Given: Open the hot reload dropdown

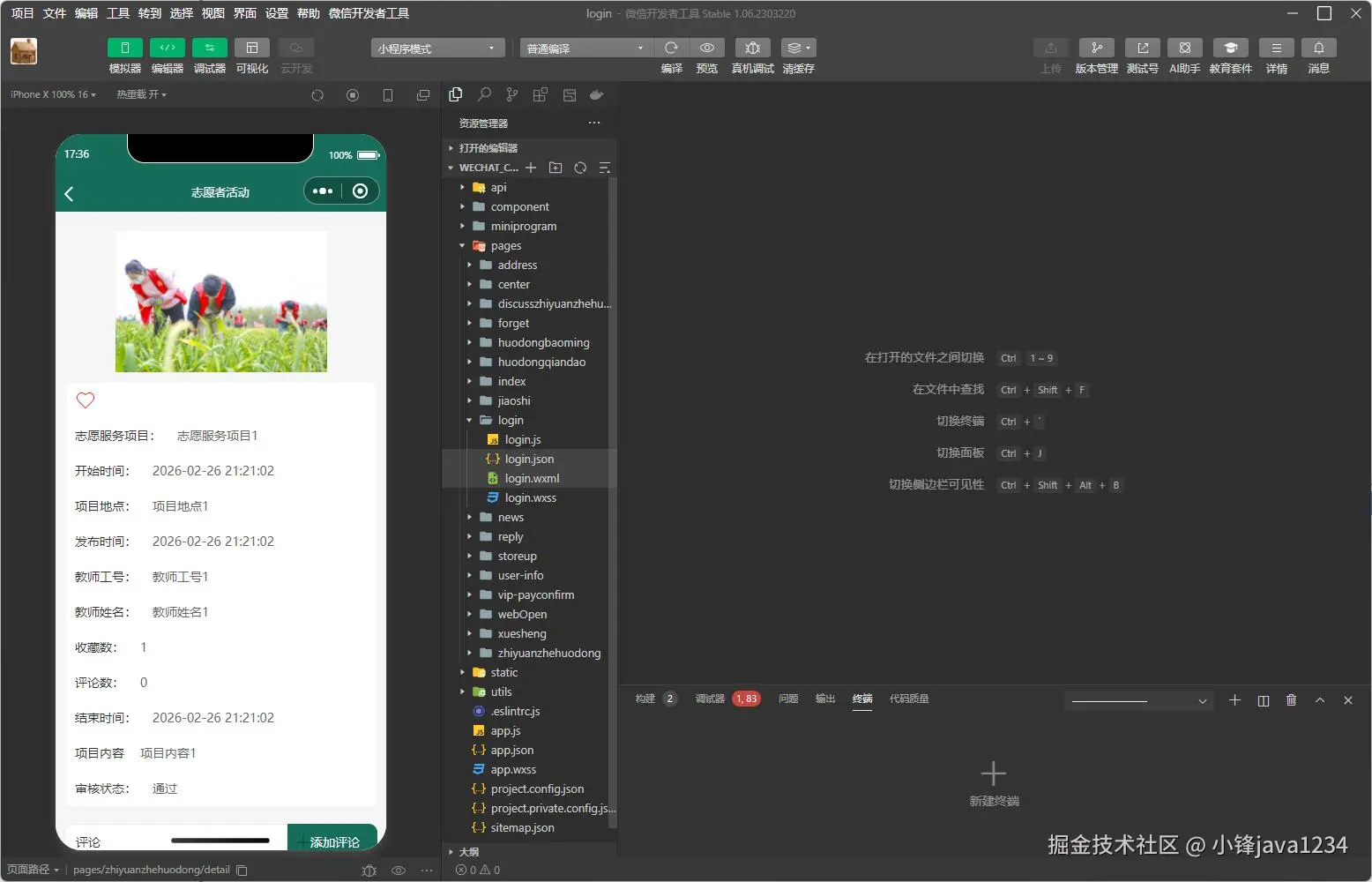Looking at the screenshot, I should (x=141, y=94).
